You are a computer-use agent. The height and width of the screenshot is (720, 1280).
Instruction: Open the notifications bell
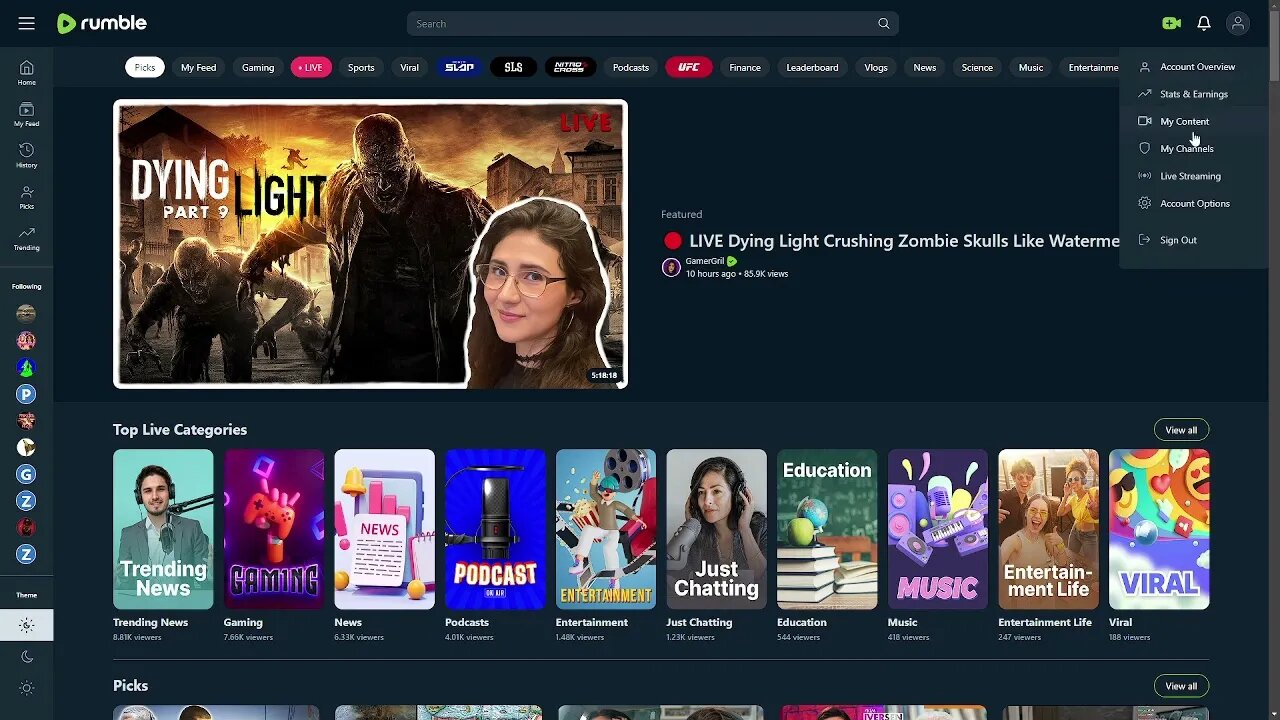(1204, 23)
